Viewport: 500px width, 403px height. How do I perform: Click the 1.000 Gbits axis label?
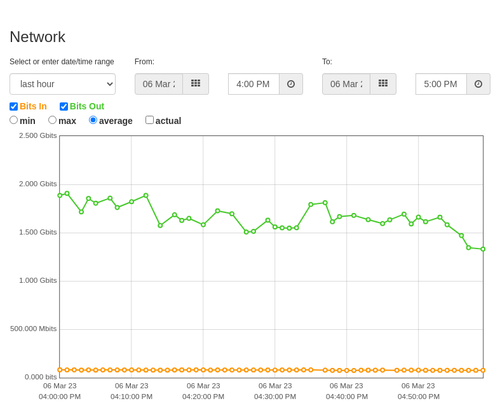pos(38,280)
